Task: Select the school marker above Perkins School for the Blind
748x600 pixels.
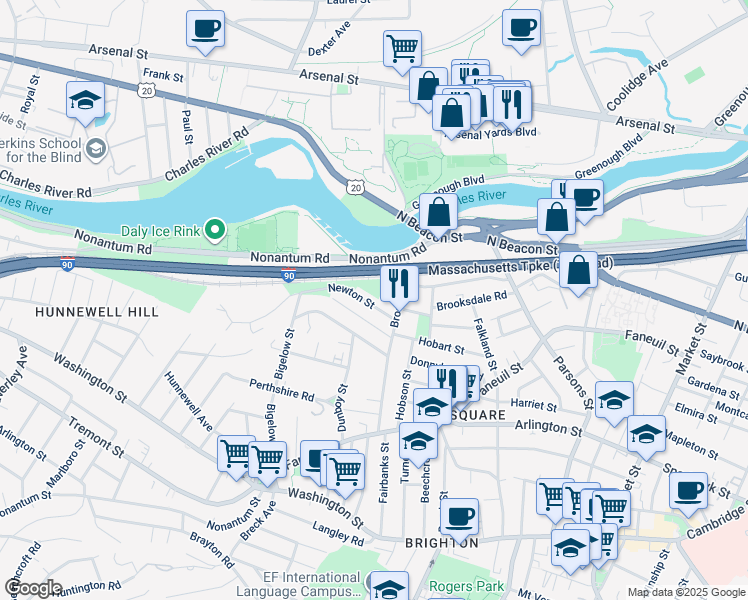Action: [85, 102]
